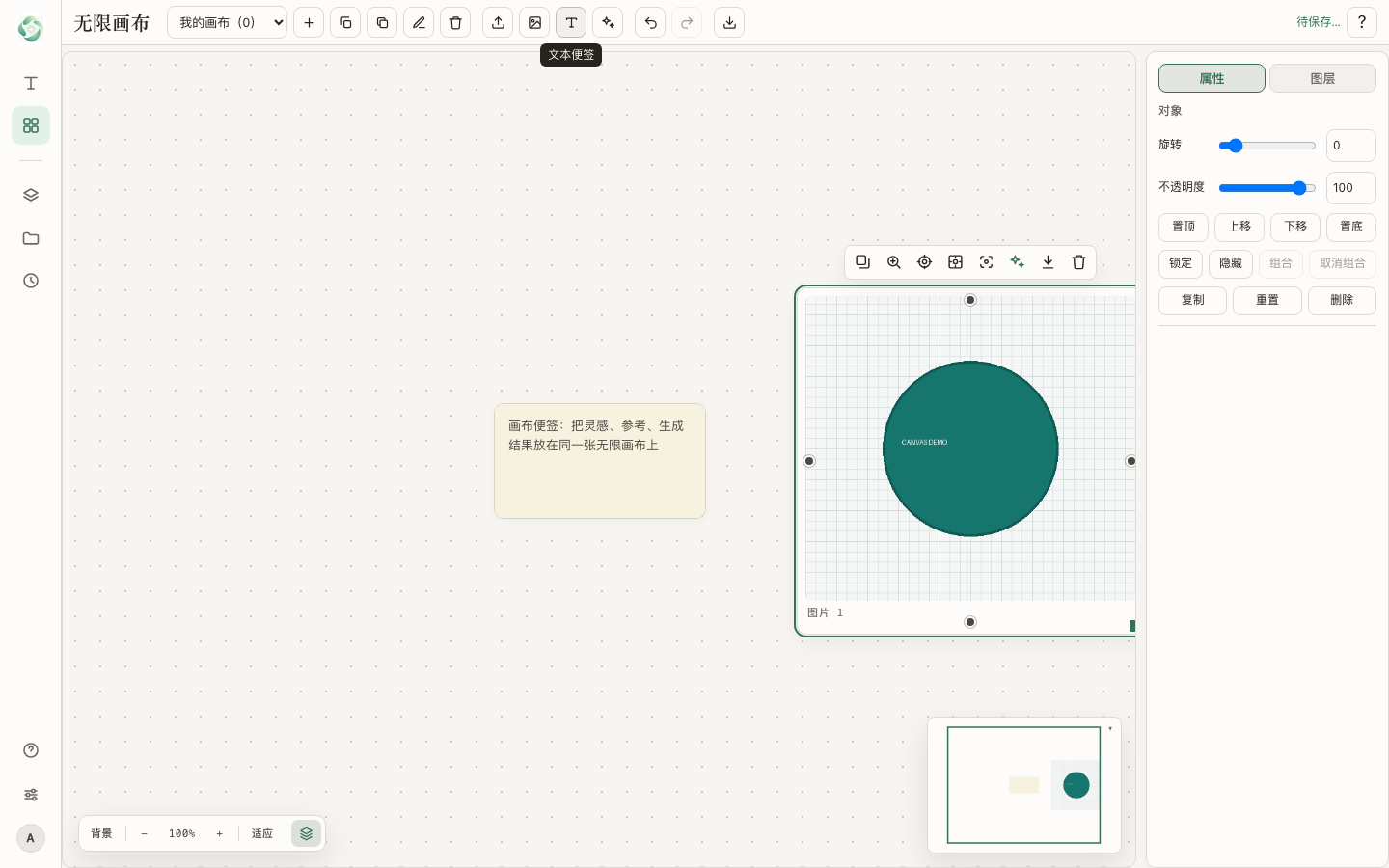Click the rotation value input showing 0
The height and width of the screenshot is (868, 1389).
click(x=1351, y=146)
